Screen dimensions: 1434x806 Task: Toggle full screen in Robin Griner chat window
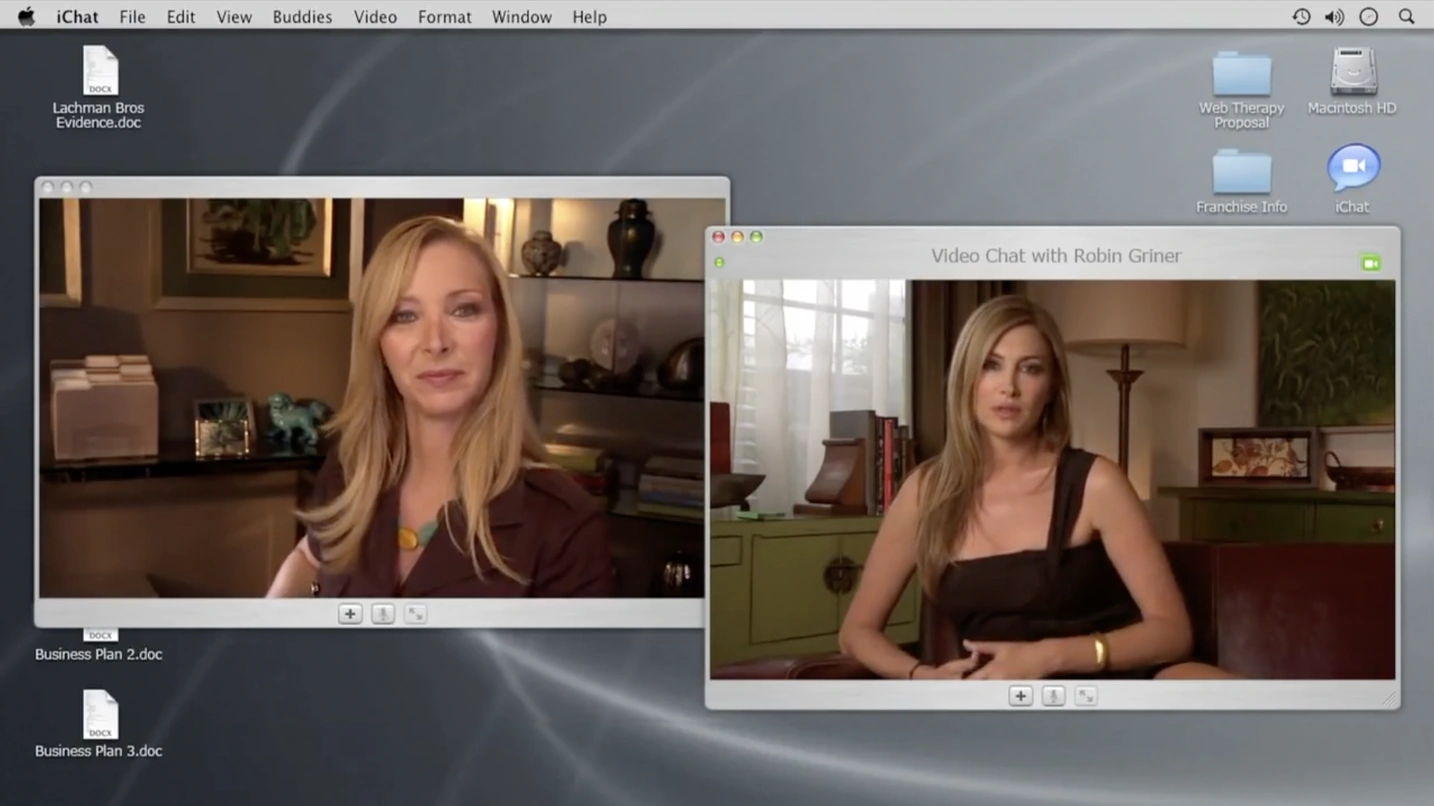(1086, 696)
